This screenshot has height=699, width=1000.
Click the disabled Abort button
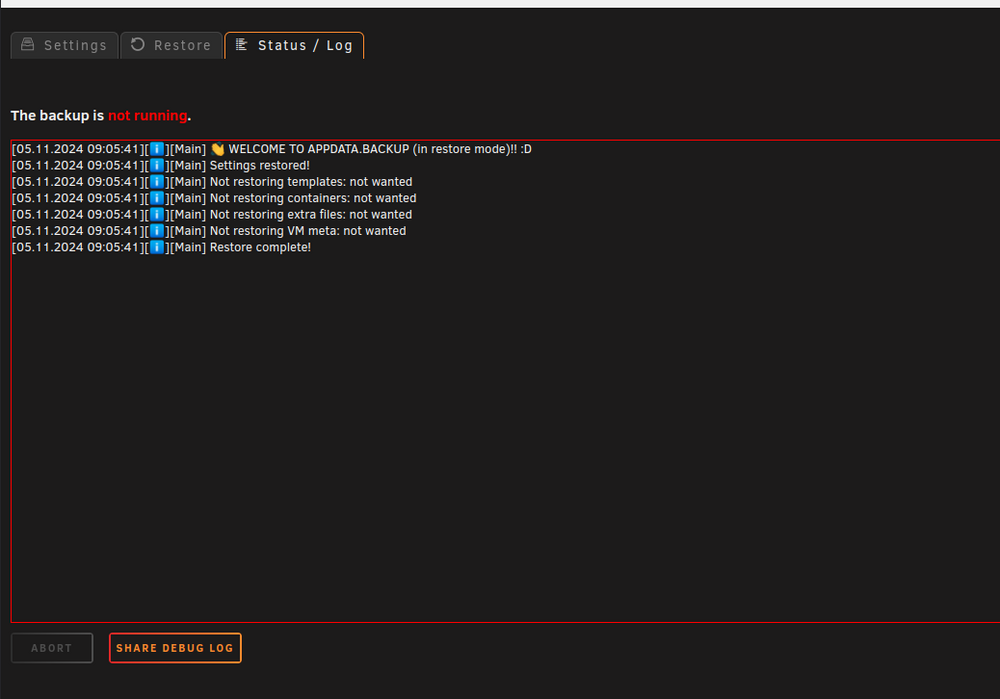coord(52,648)
